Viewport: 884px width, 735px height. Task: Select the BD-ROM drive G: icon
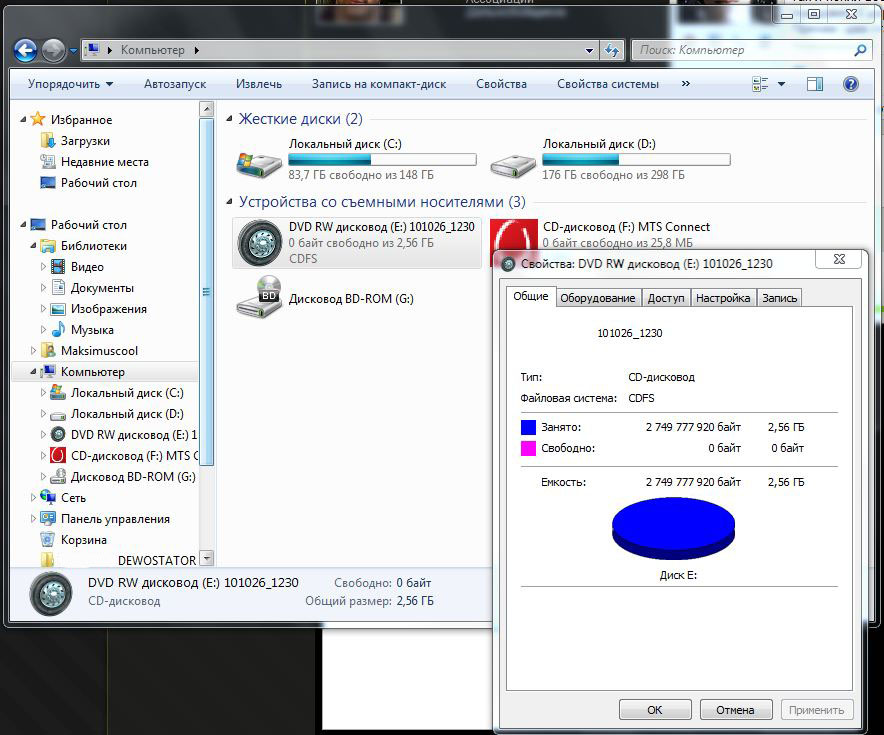(259, 298)
